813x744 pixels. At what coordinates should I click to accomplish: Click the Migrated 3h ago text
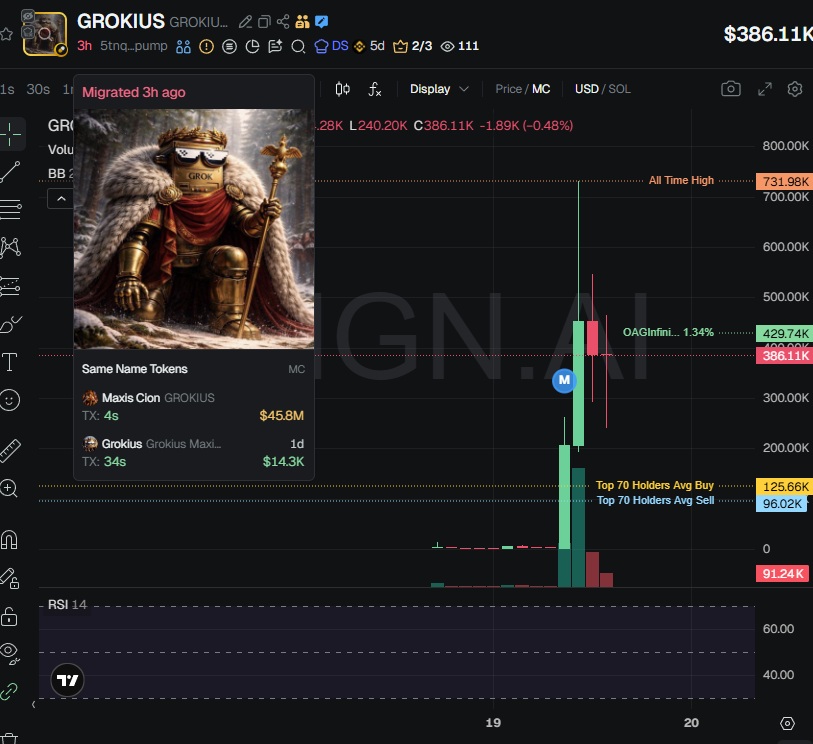click(134, 92)
